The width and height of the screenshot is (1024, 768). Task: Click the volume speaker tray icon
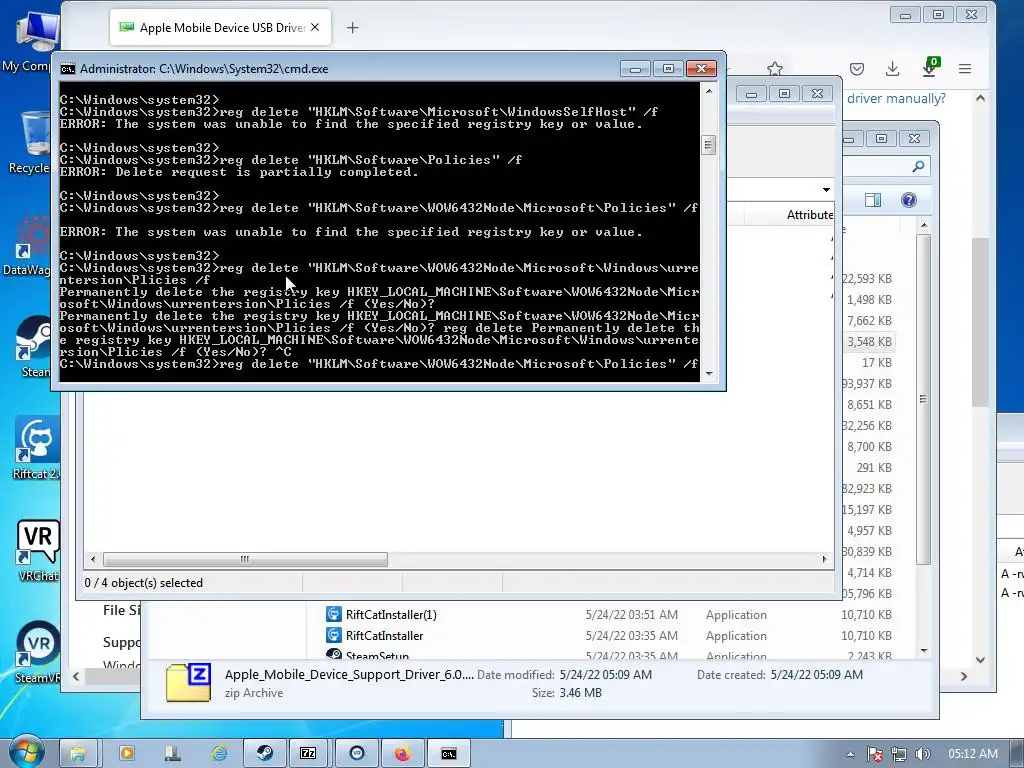923,754
